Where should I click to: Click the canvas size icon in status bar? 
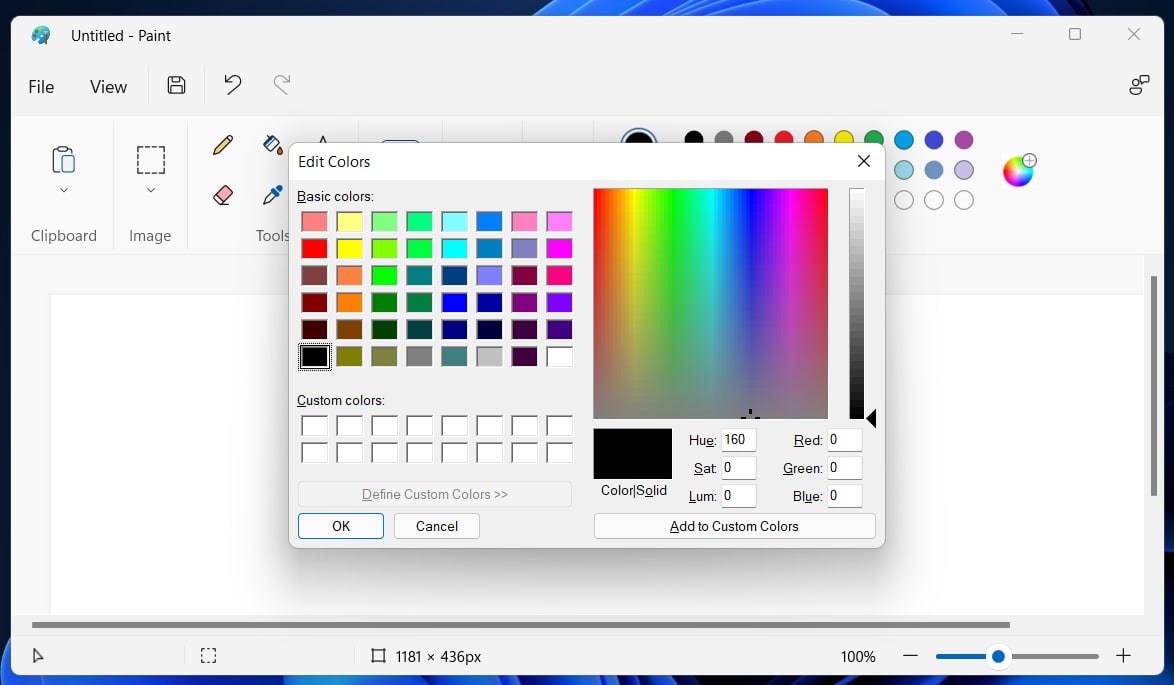[379, 656]
